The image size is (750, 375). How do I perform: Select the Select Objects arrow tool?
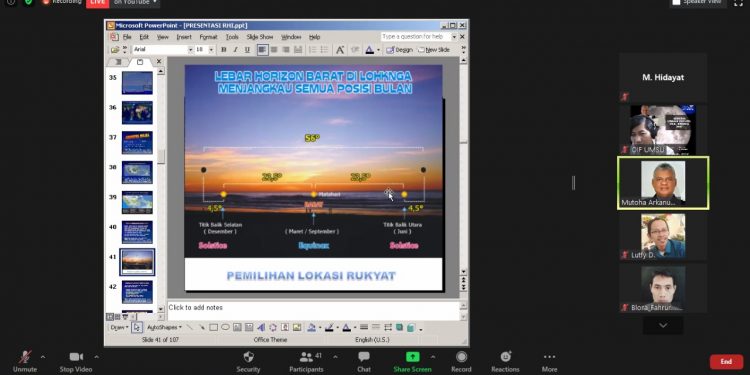coord(137,327)
